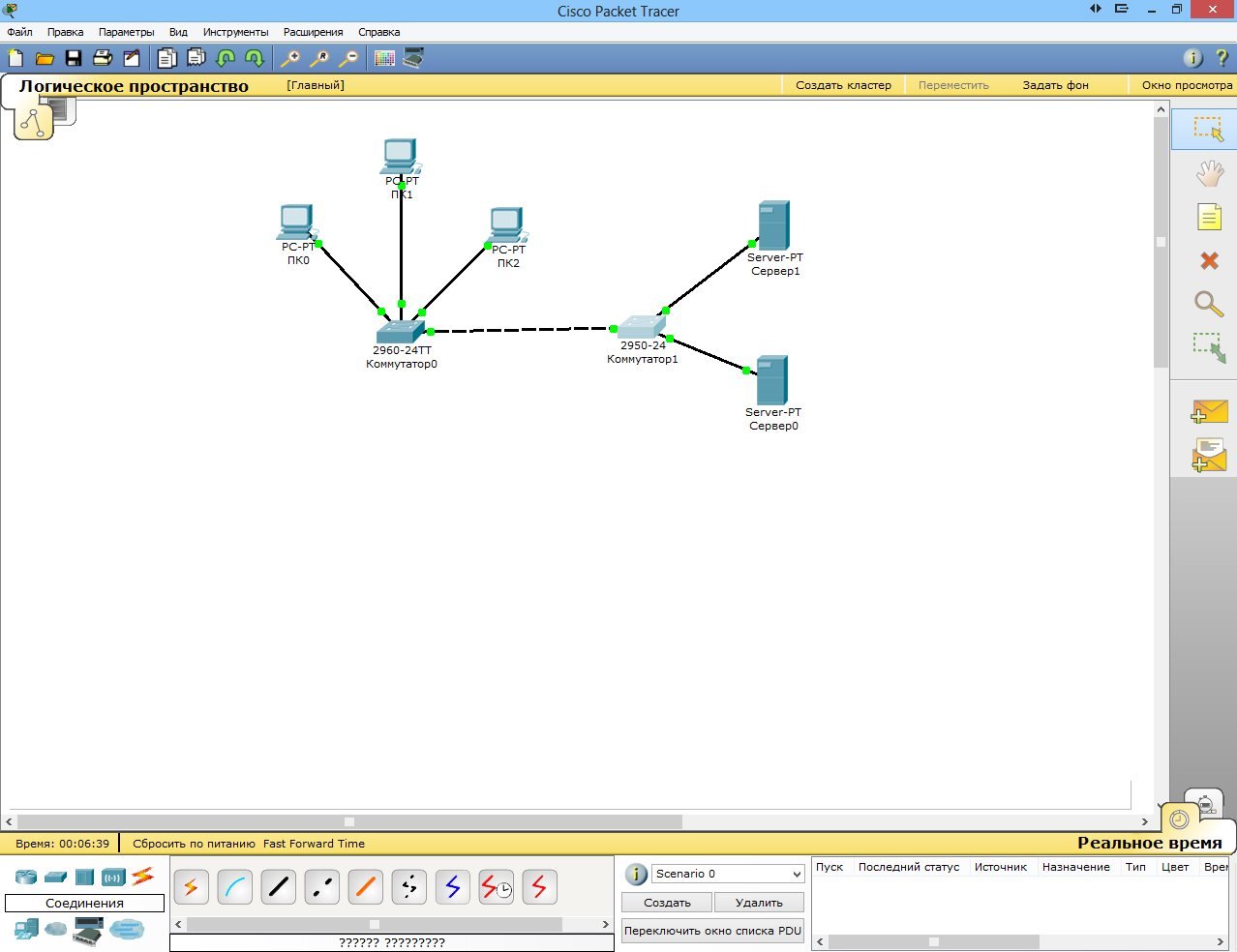The height and width of the screenshot is (952, 1237).
Task: Choose the orange fiber cable
Action: [365, 887]
